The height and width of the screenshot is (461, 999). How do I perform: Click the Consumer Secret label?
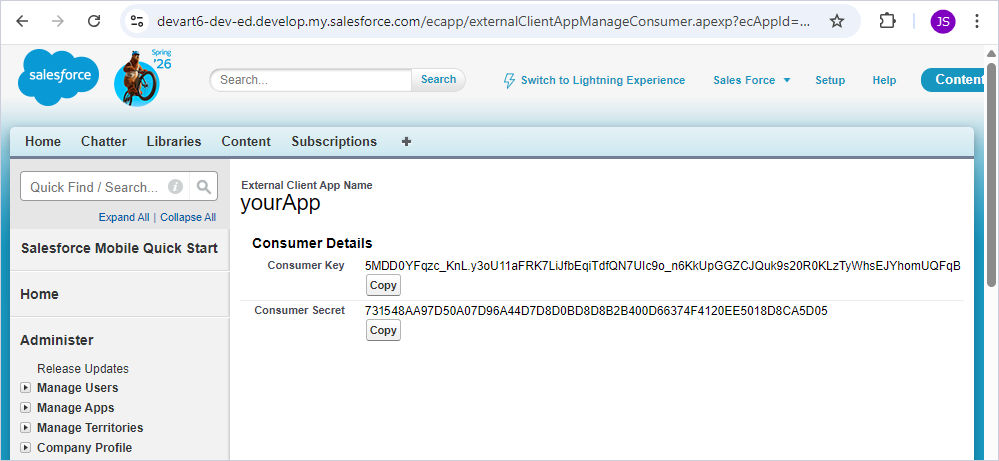(299, 310)
